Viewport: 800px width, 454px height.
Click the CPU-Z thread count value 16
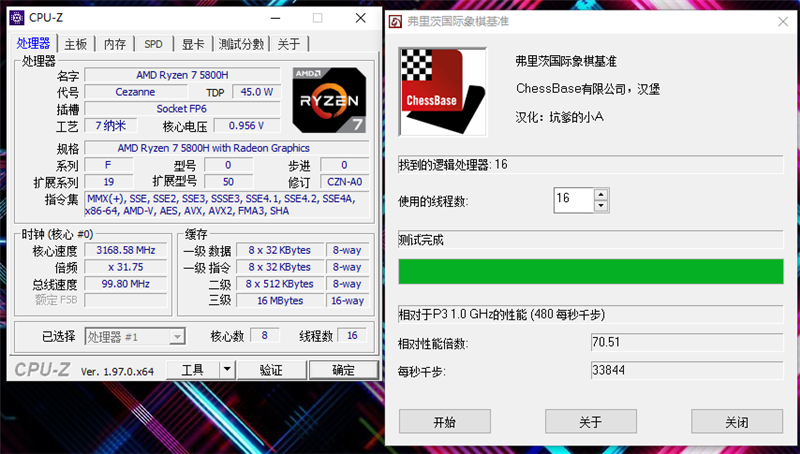coord(352,335)
